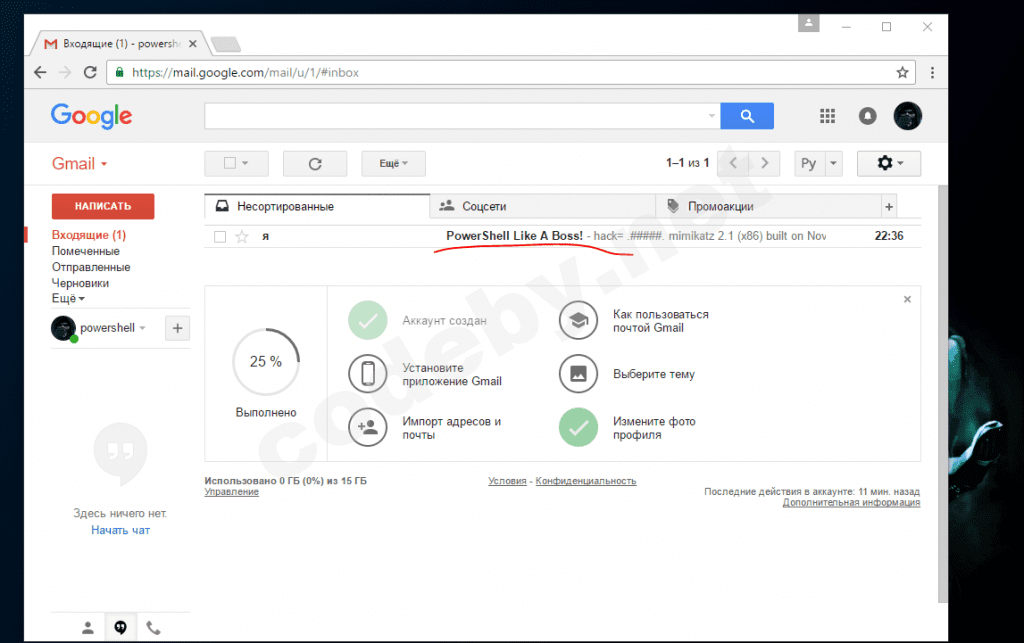Open Черновики folder
The width and height of the screenshot is (1024, 643).
80,283
